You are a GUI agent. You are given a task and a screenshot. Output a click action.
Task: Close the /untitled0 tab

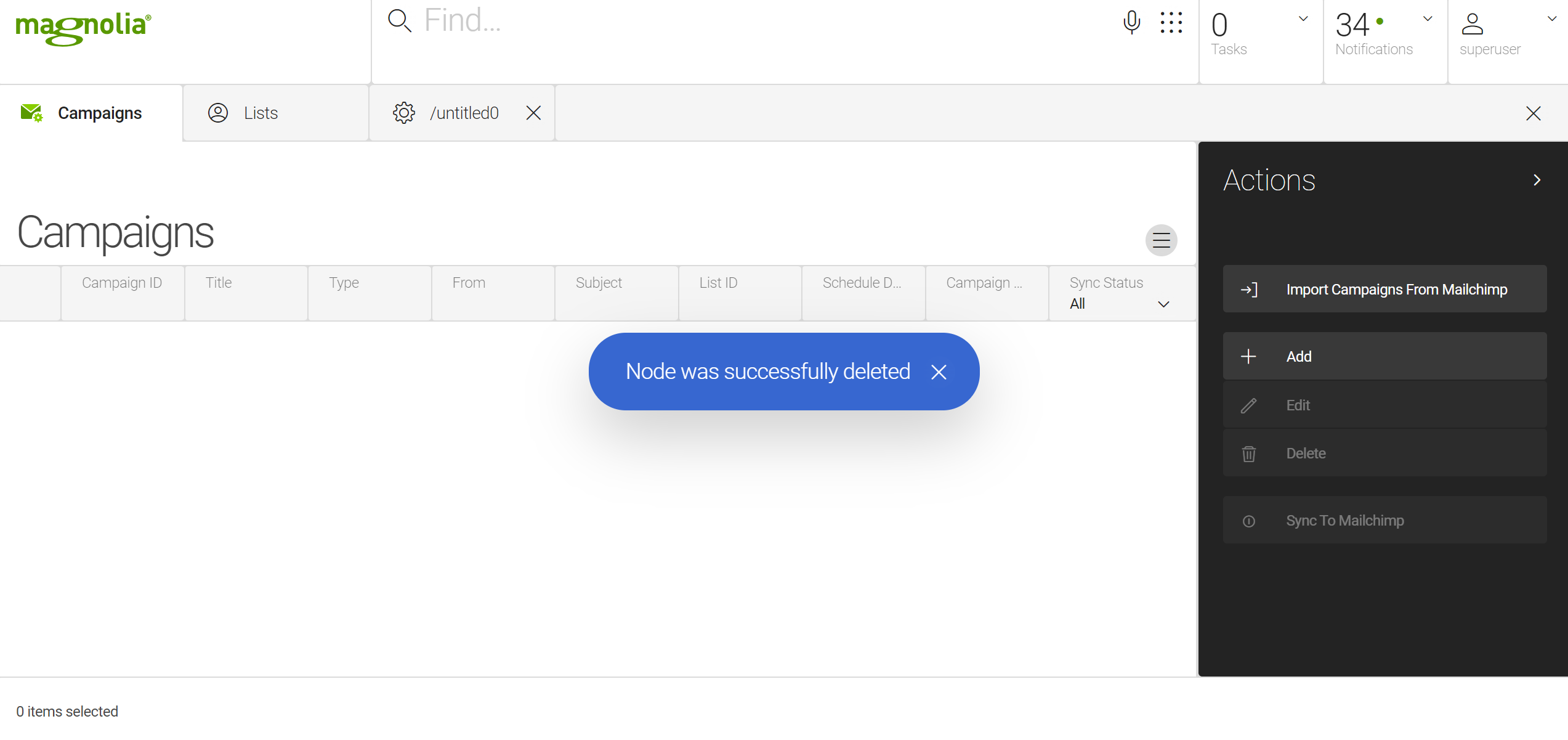(x=533, y=113)
